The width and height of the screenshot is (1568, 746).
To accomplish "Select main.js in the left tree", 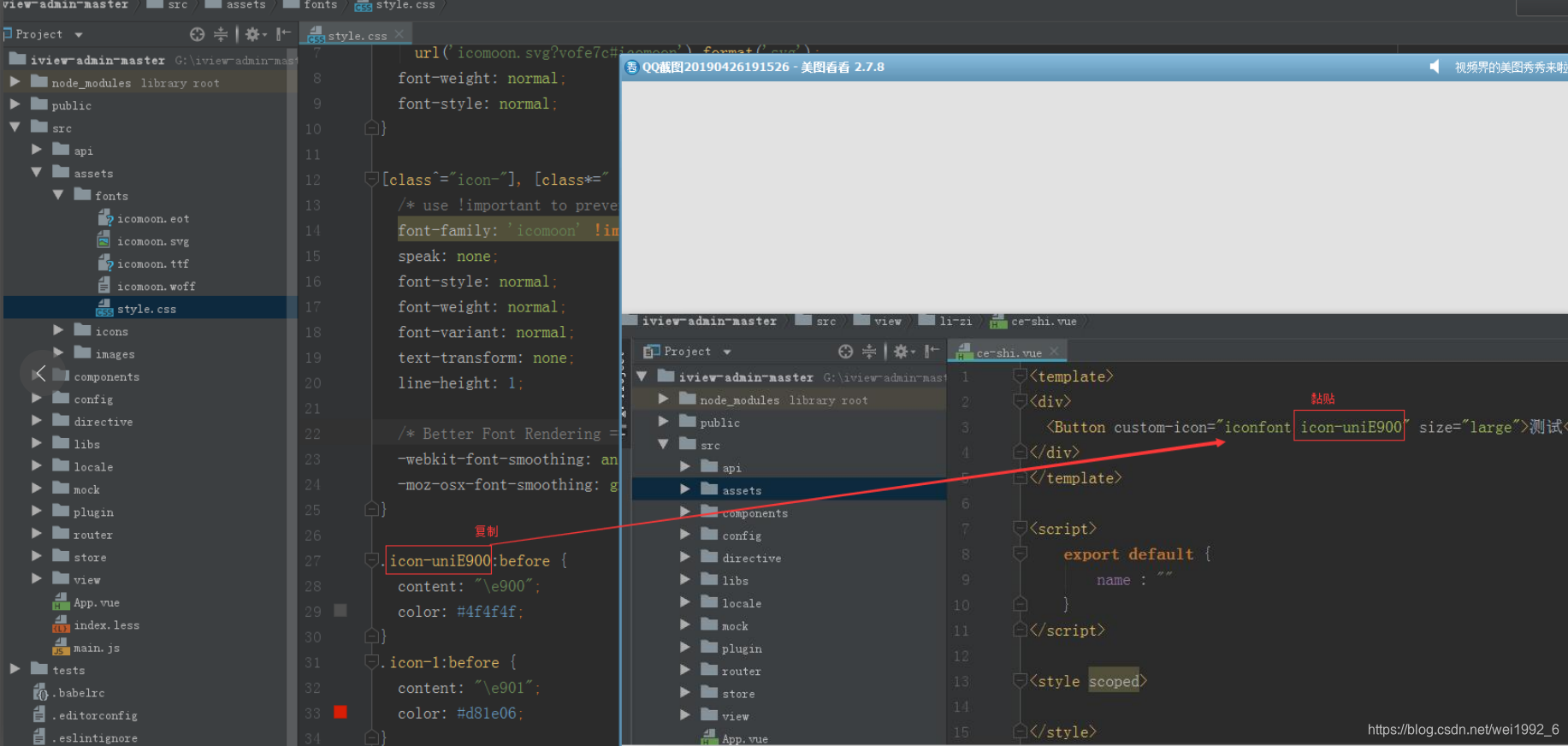I will pos(86,648).
